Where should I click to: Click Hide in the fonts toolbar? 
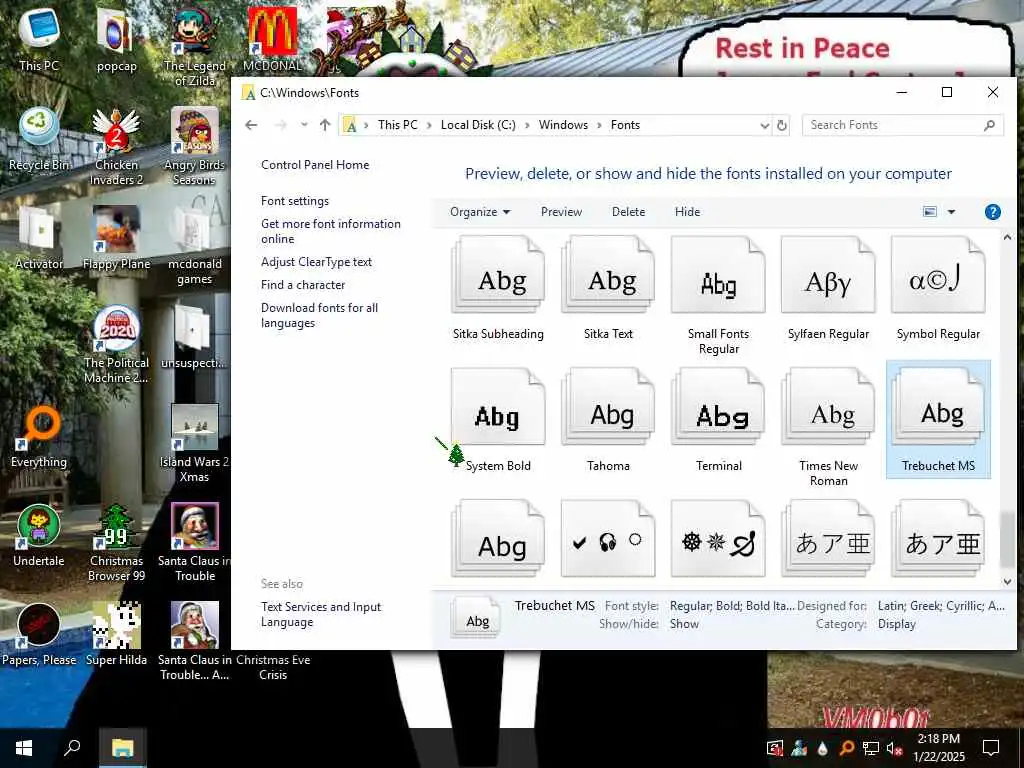687,212
